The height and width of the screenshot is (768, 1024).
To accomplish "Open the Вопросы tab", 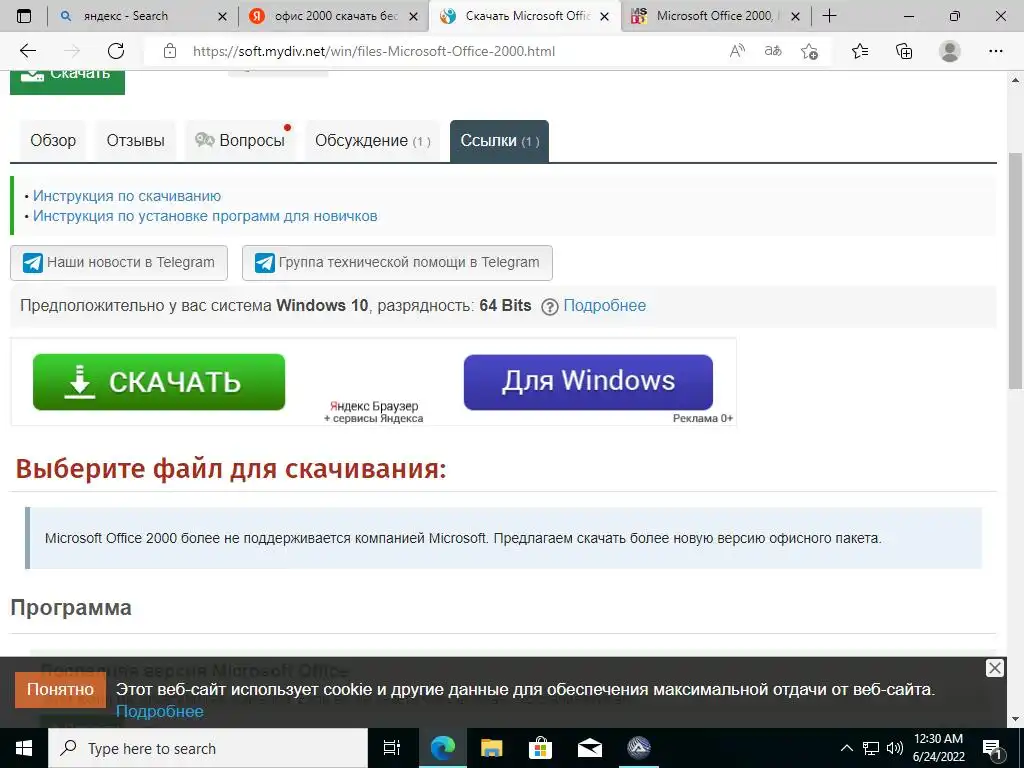I will [x=240, y=140].
